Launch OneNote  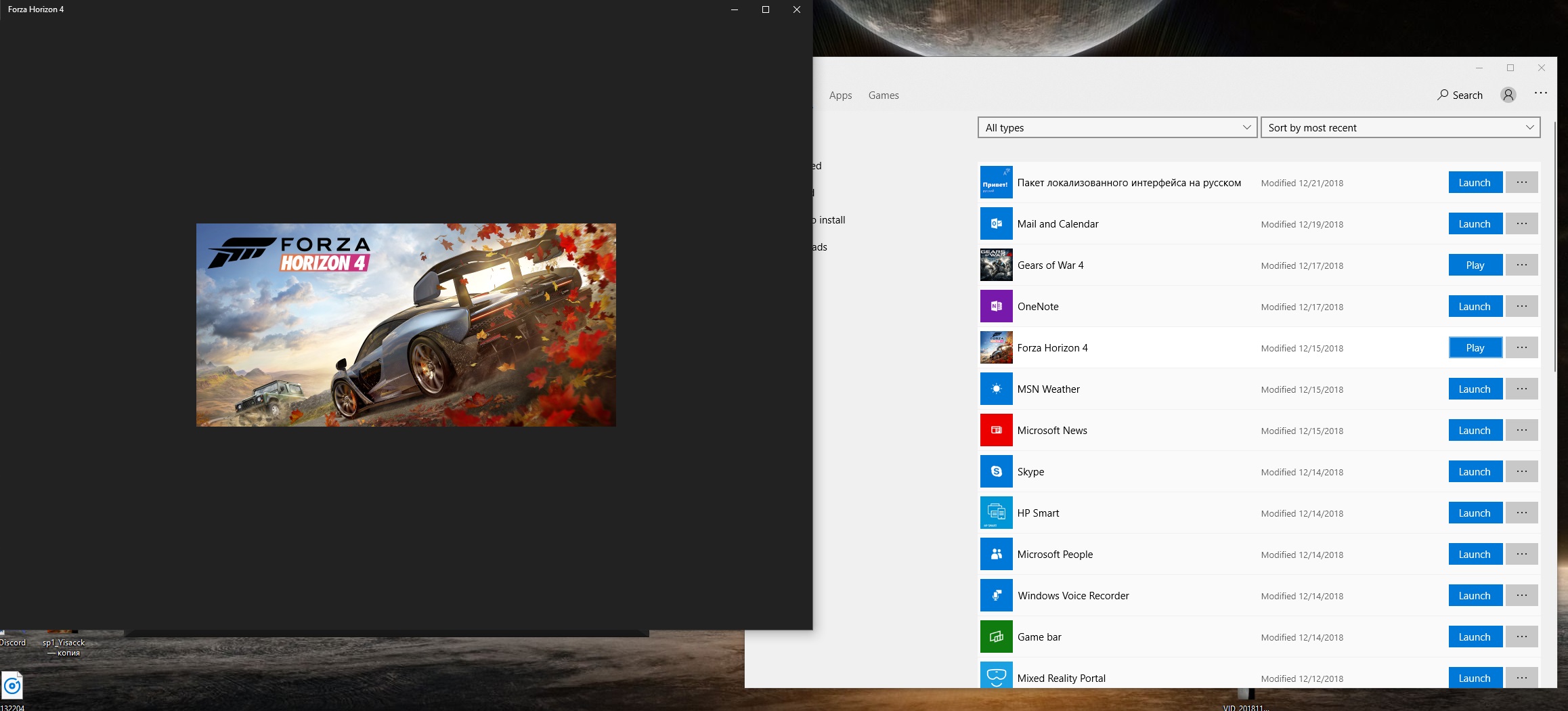[x=1475, y=307]
